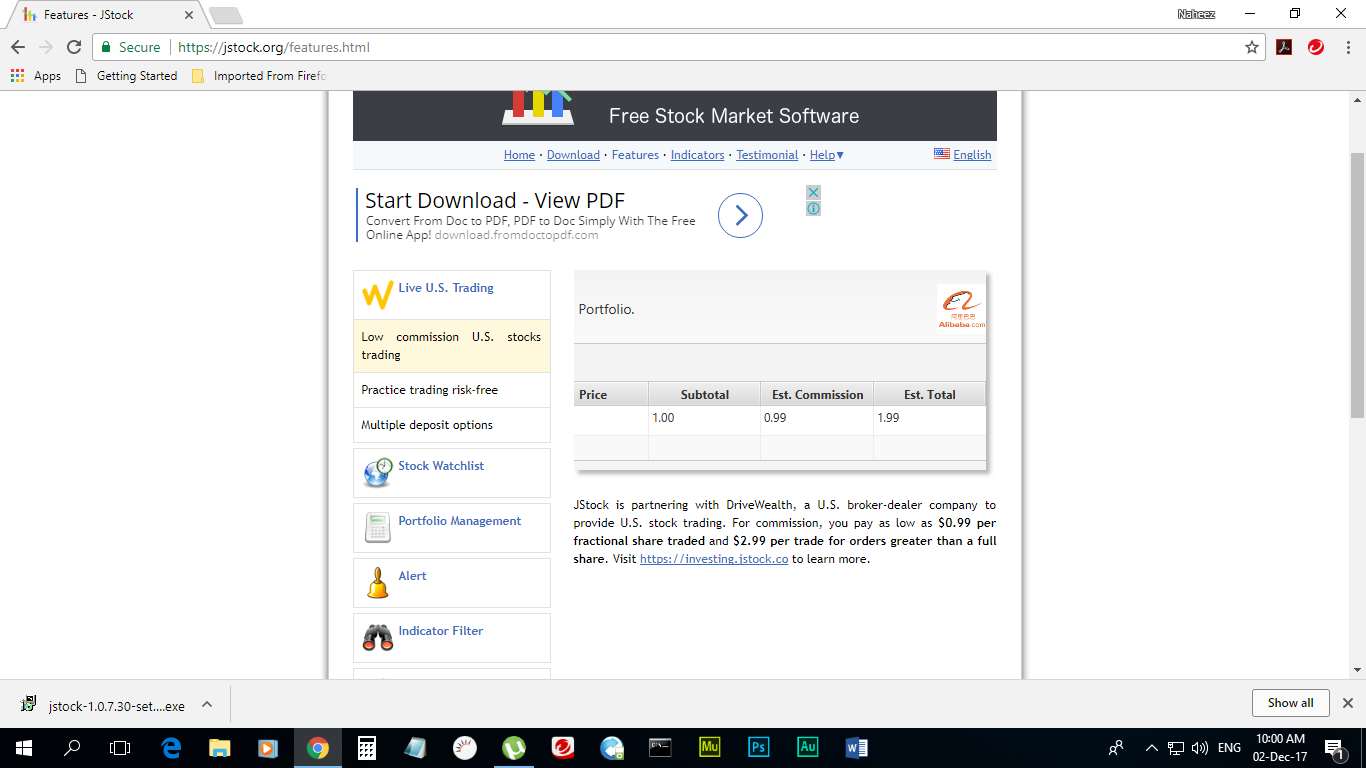Click the Stock Watchlist globe icon
The height and width of the screenshot is (768, 1366).
pyautogui.click(x=377, y=472)
